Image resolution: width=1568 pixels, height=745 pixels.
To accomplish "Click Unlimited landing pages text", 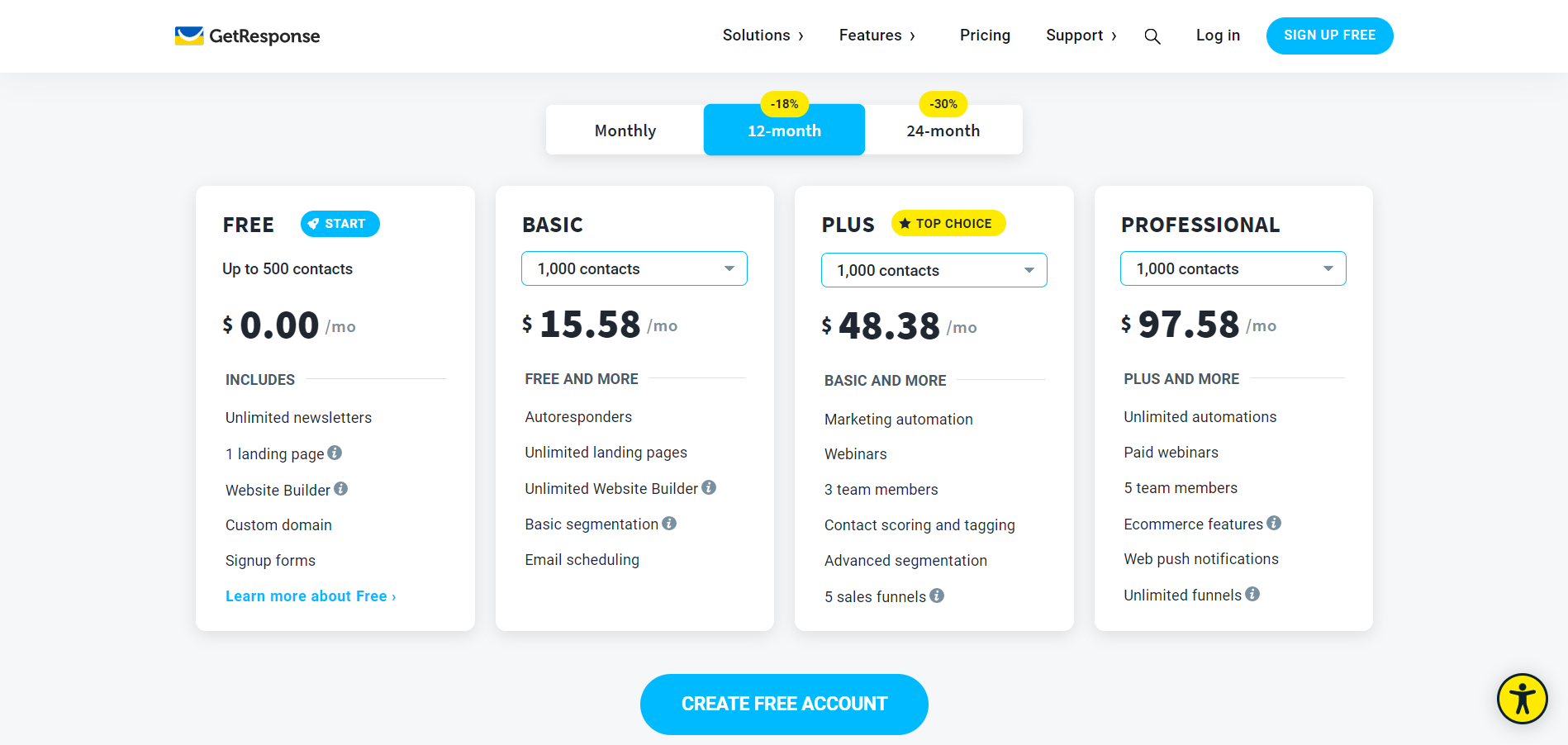I will pos(606,453).
